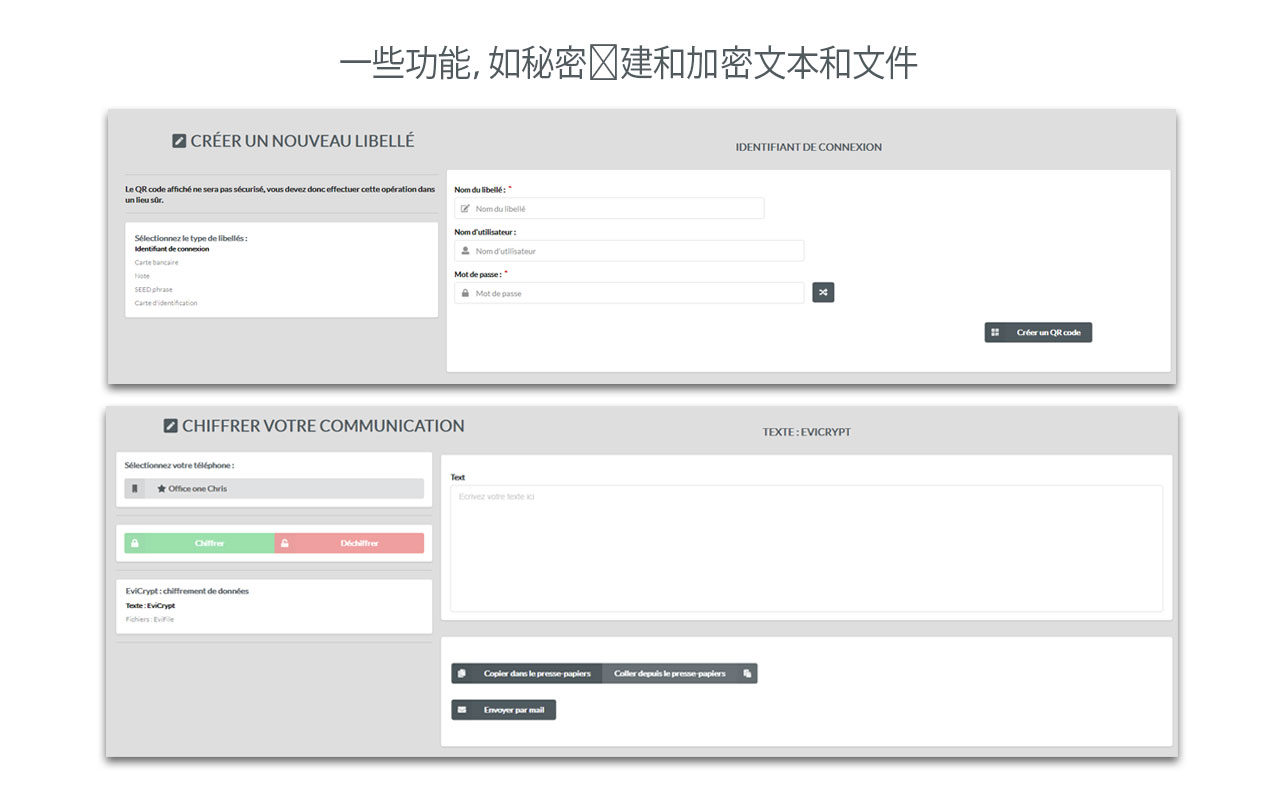This screenshot has width=1280, height=800.
Task: Click the green lock icon on the Chiffrer button
Action: pyautogui.click(x=135, y=543)
